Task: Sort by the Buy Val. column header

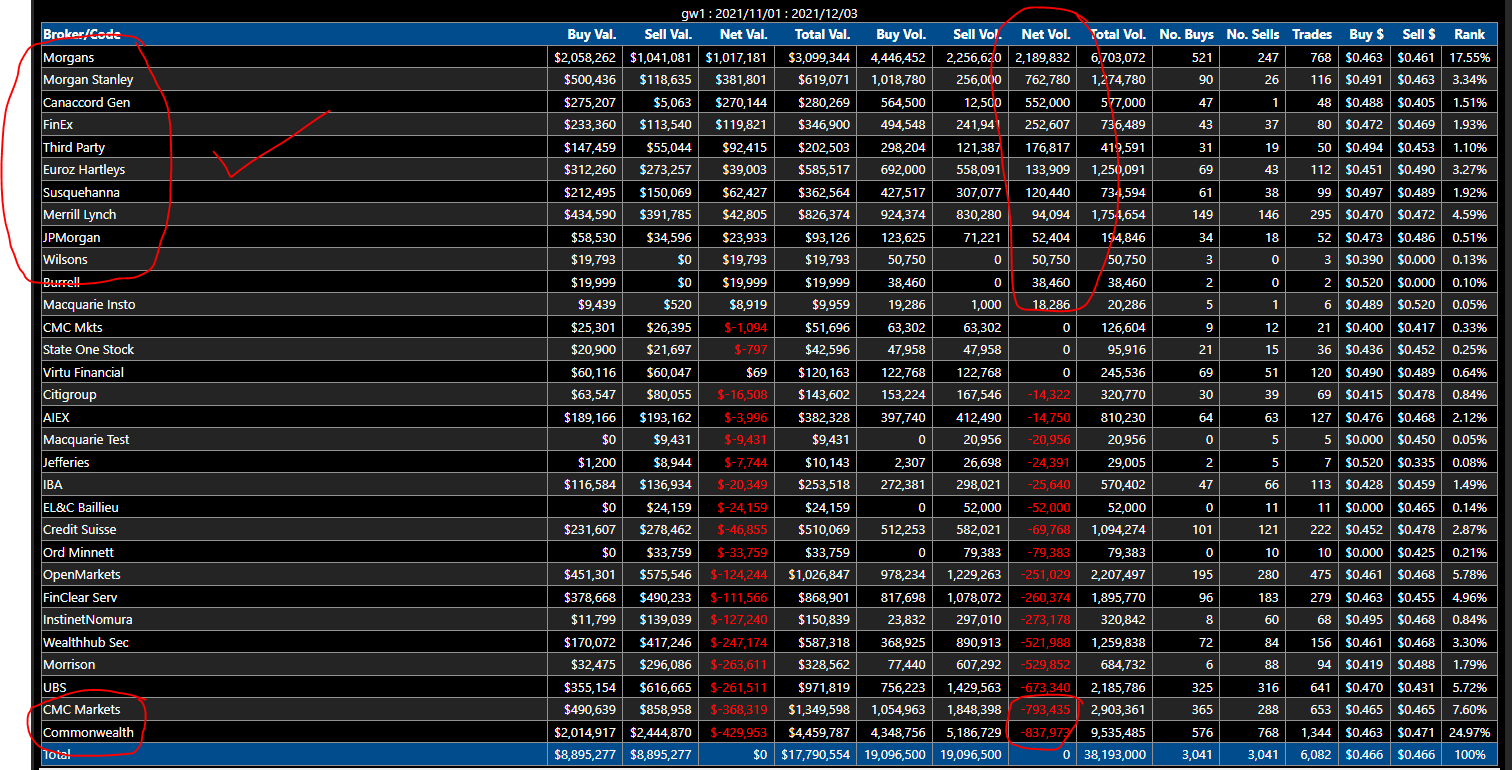Action: 592,35
